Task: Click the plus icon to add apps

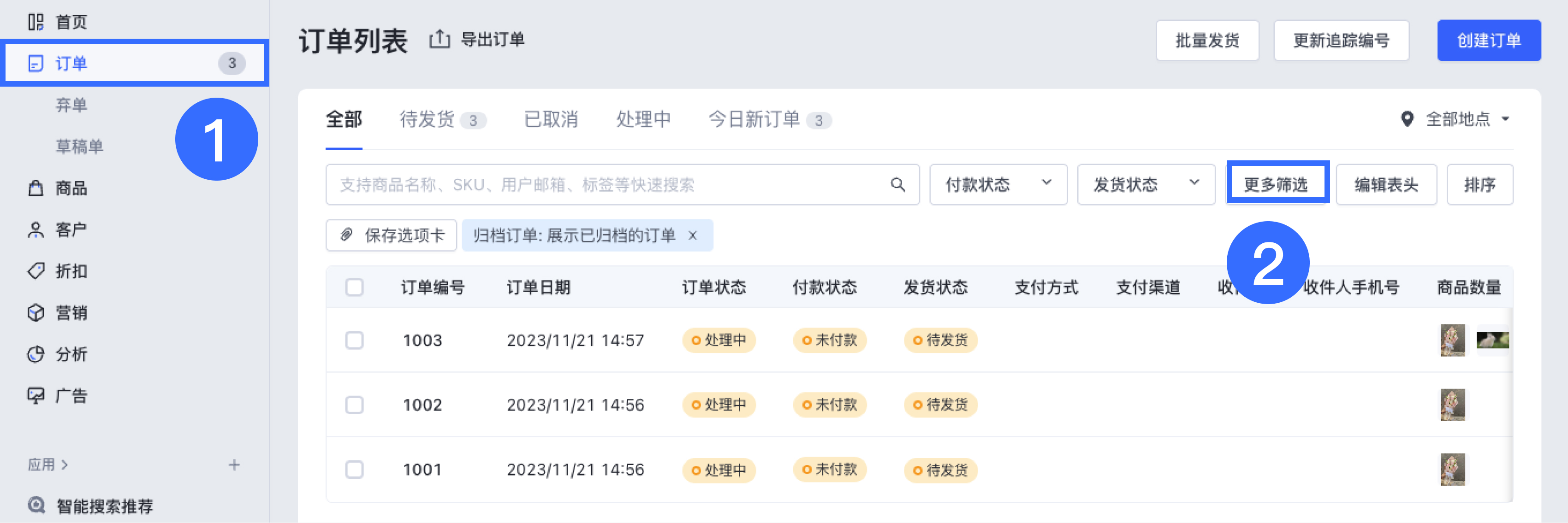Action: coord(234,465)
